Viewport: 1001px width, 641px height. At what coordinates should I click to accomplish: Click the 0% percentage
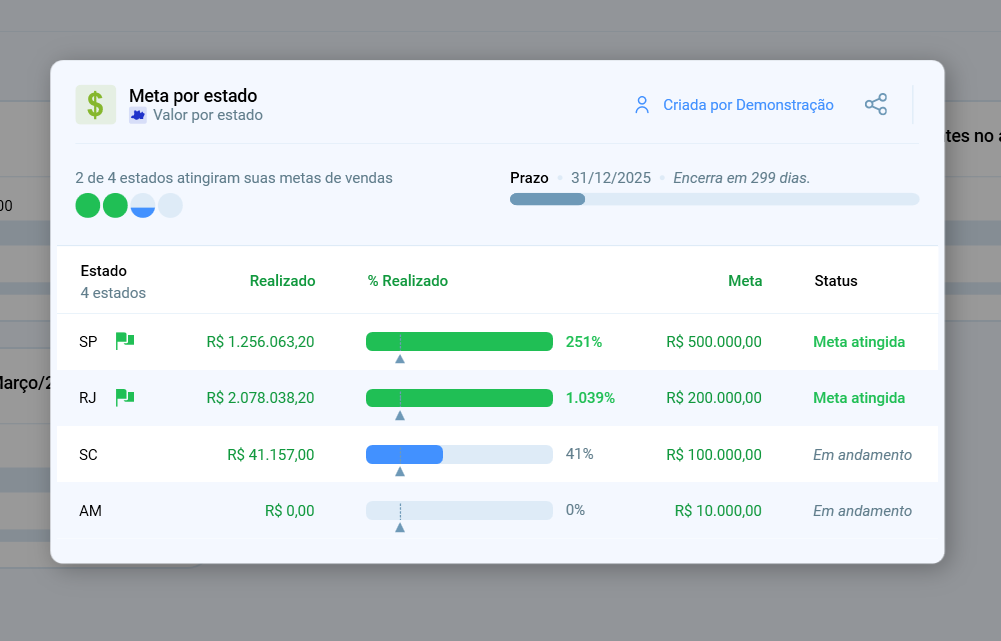(x=575, y=510)
